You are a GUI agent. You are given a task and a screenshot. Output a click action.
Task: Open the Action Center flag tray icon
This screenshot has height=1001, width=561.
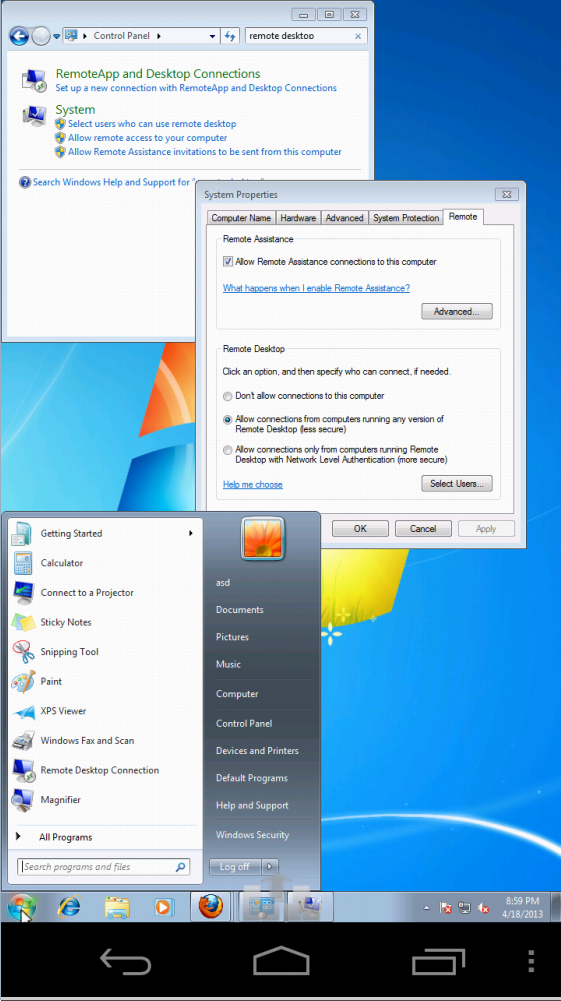click(x=445, y=907)
